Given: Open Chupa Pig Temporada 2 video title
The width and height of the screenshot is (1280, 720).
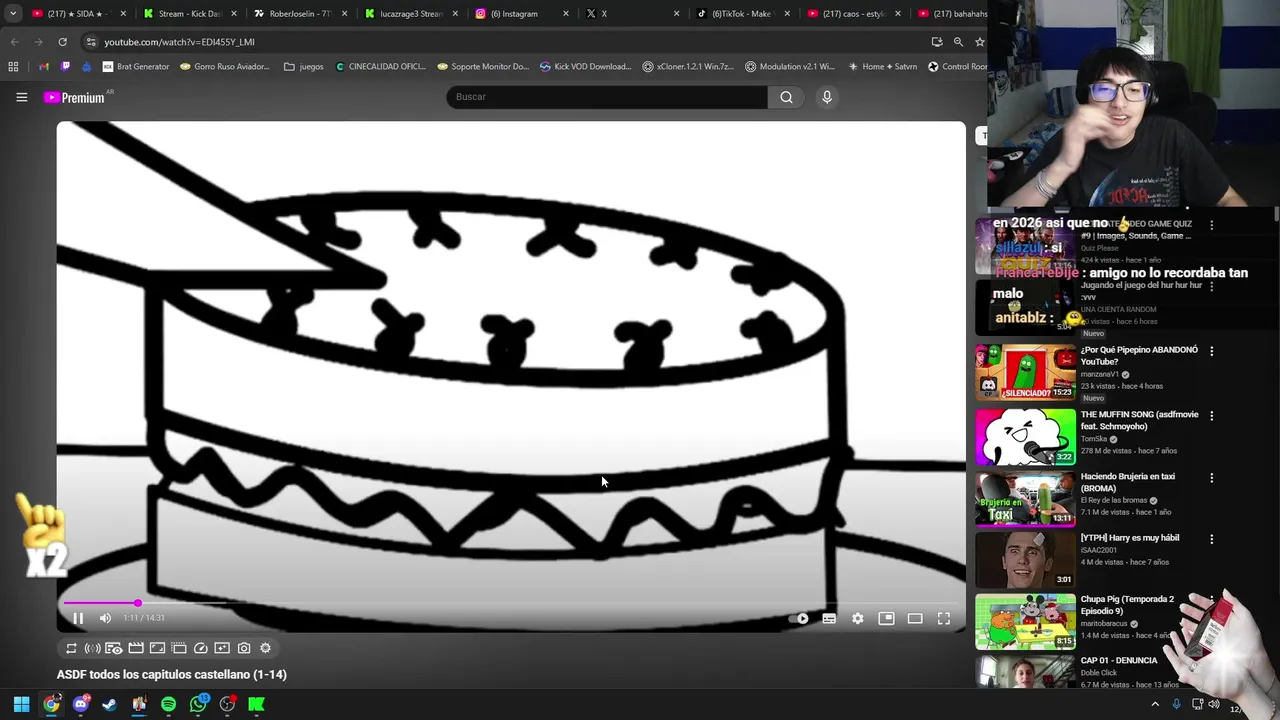Looking at the screenshot, I should [x=1127, y=605].
